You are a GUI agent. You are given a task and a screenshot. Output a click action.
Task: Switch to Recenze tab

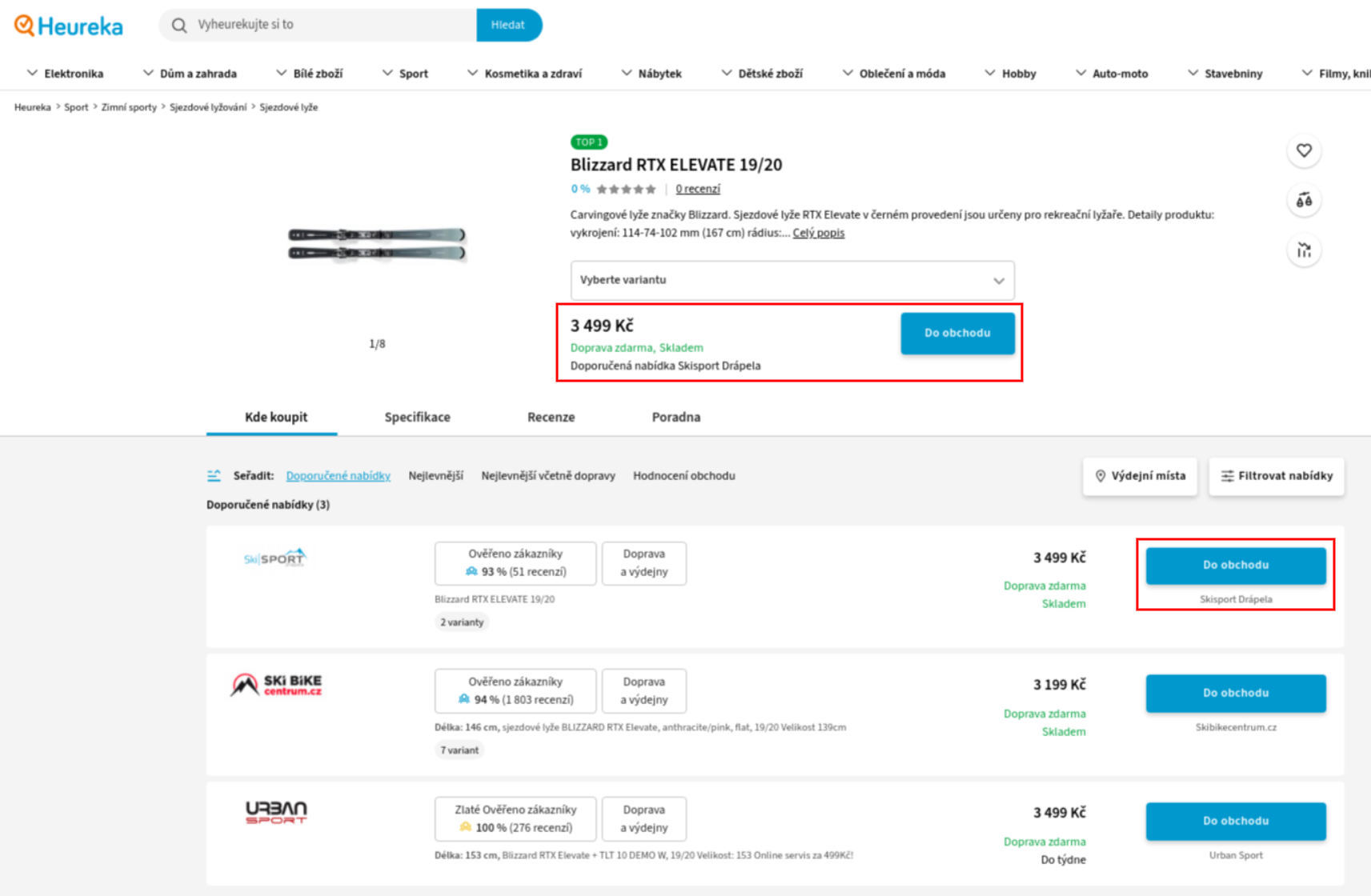click(551, 417)
